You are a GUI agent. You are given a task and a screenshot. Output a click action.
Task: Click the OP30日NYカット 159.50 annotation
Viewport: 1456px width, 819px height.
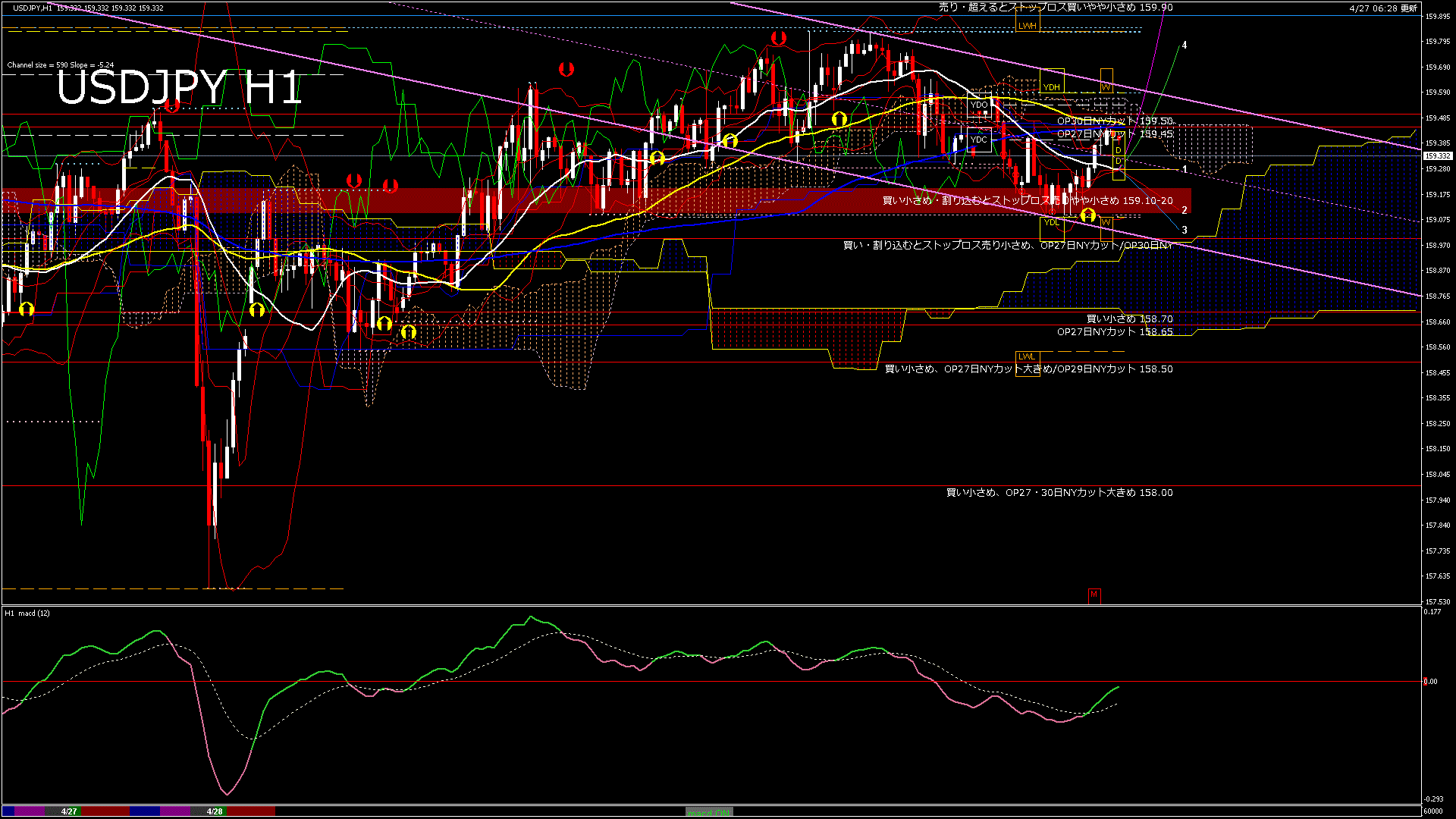(x=1115, y=121)
